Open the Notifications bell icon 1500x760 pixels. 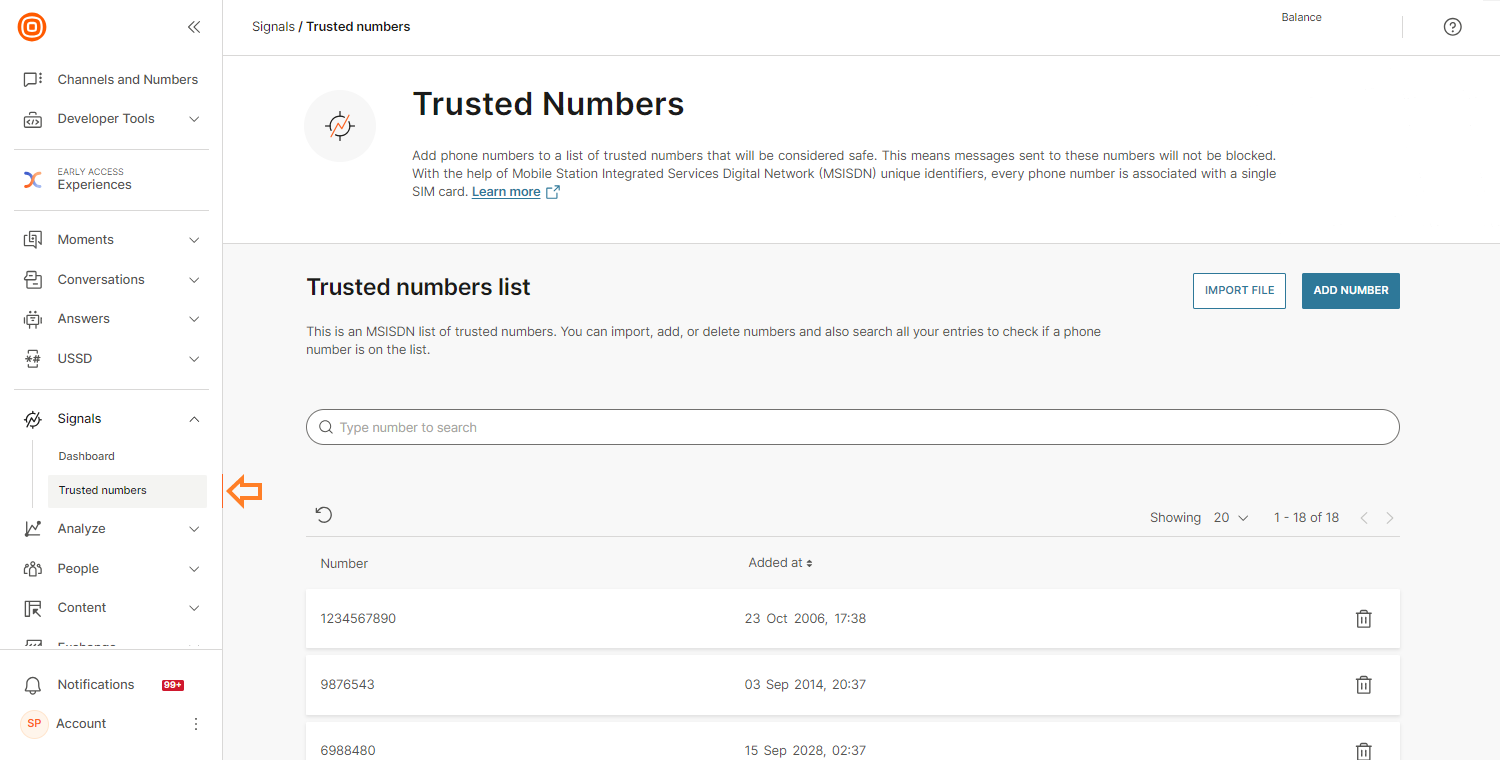pyautogui.click(x=33, y=685)
